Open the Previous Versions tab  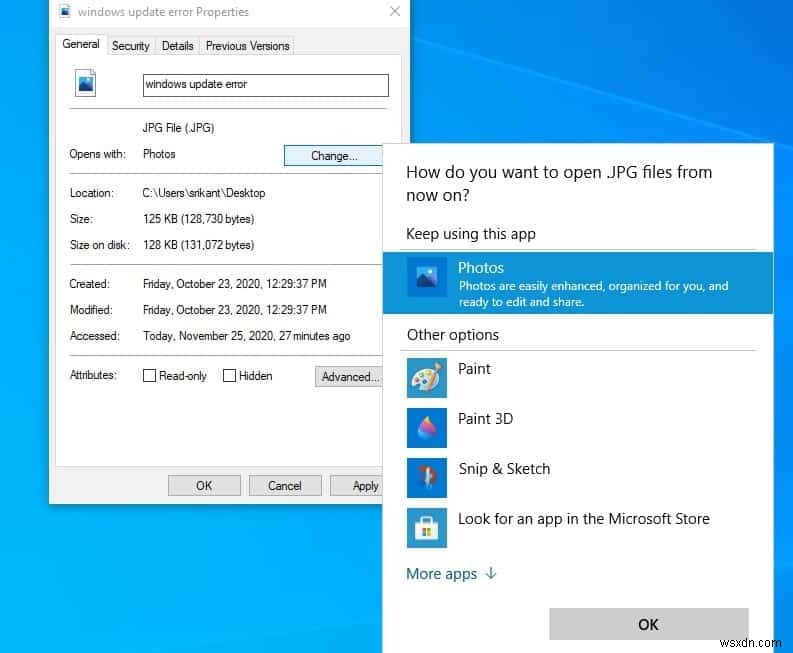pyautogui.click(x=247, y=46)
